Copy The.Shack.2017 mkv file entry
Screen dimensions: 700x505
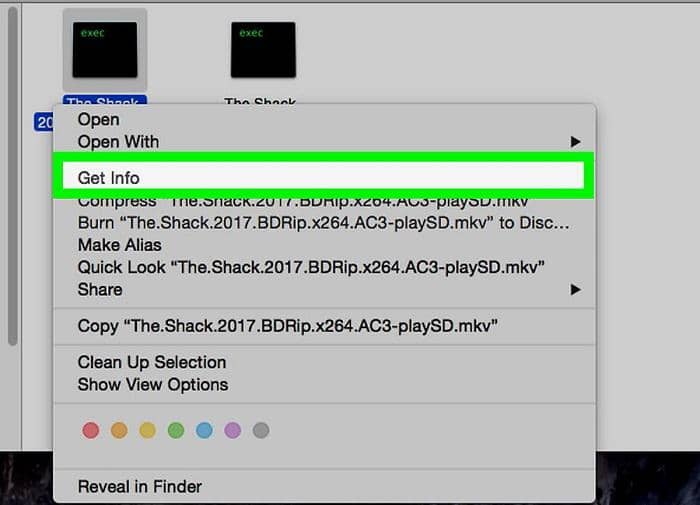(x=325, y=326)
